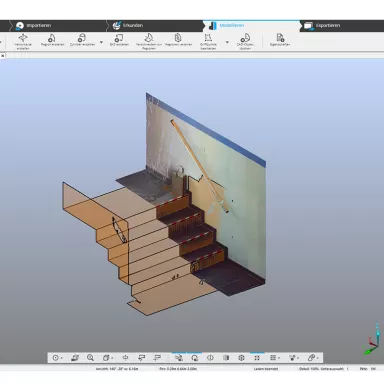
Task: Expand dropdown next to Zylinder erstellen
Action: pyautogui.click(x=101, y=42)
